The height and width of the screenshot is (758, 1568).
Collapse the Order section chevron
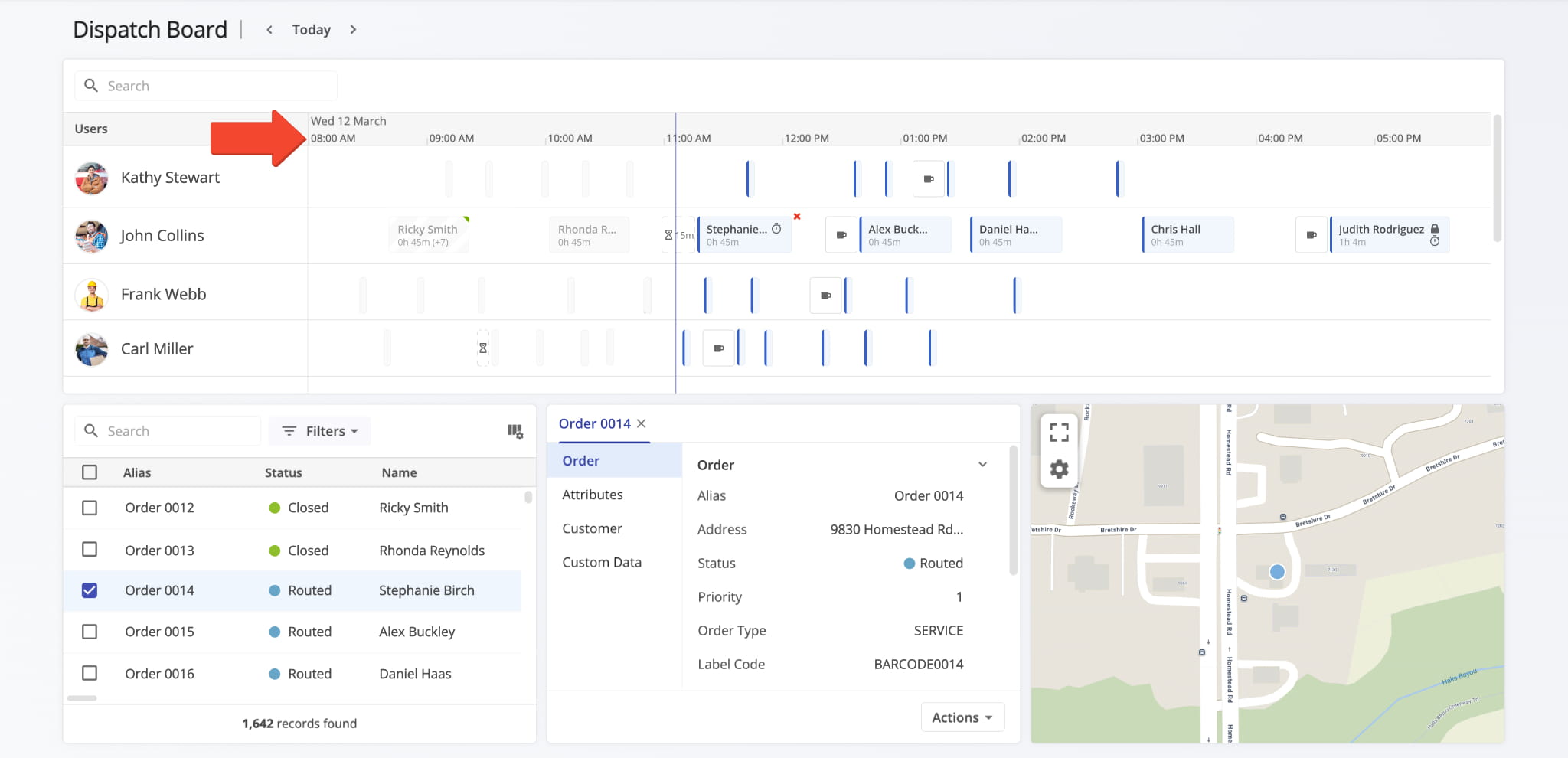983,465
